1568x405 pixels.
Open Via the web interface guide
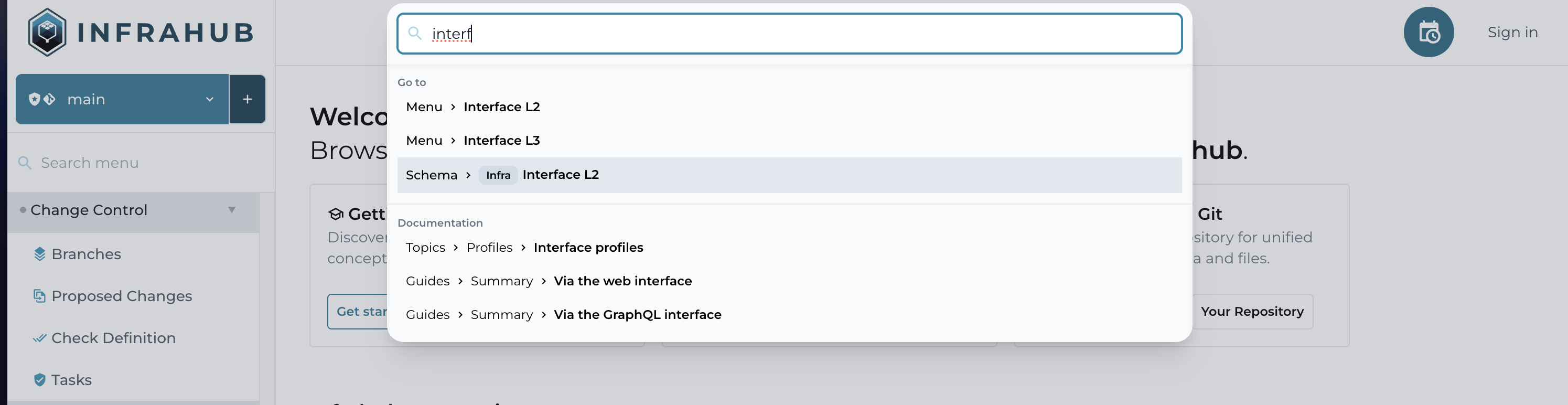pos(622,281)
